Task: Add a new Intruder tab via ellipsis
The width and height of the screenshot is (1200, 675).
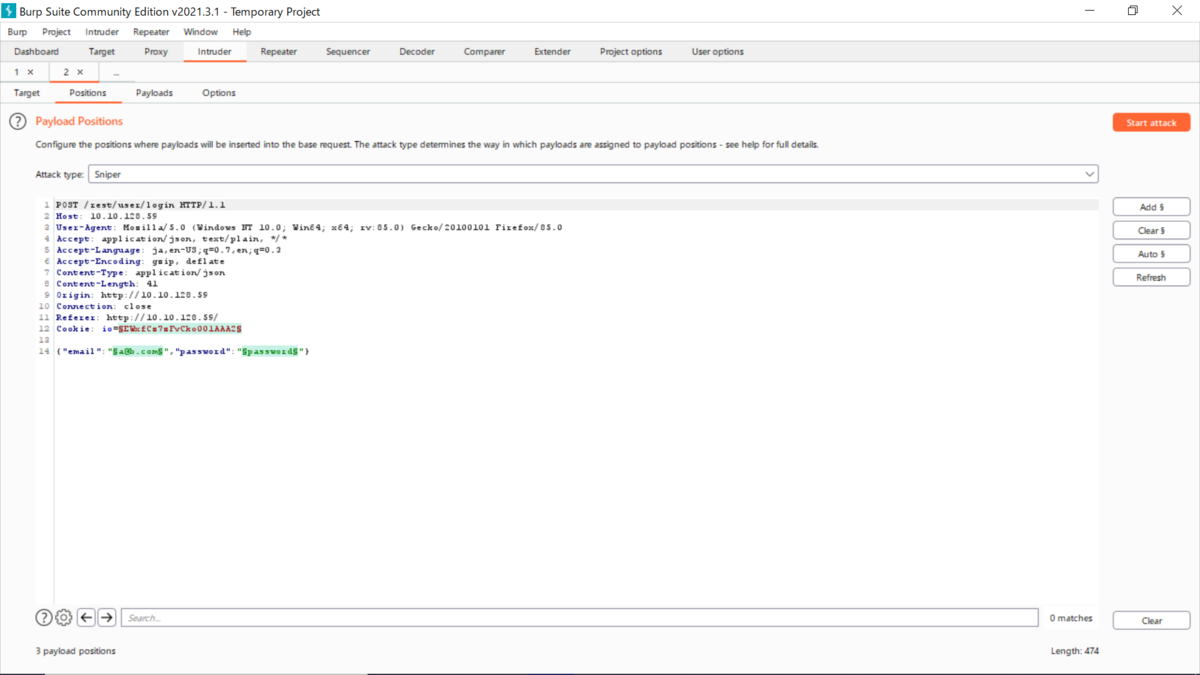Action: click(116, 73)
